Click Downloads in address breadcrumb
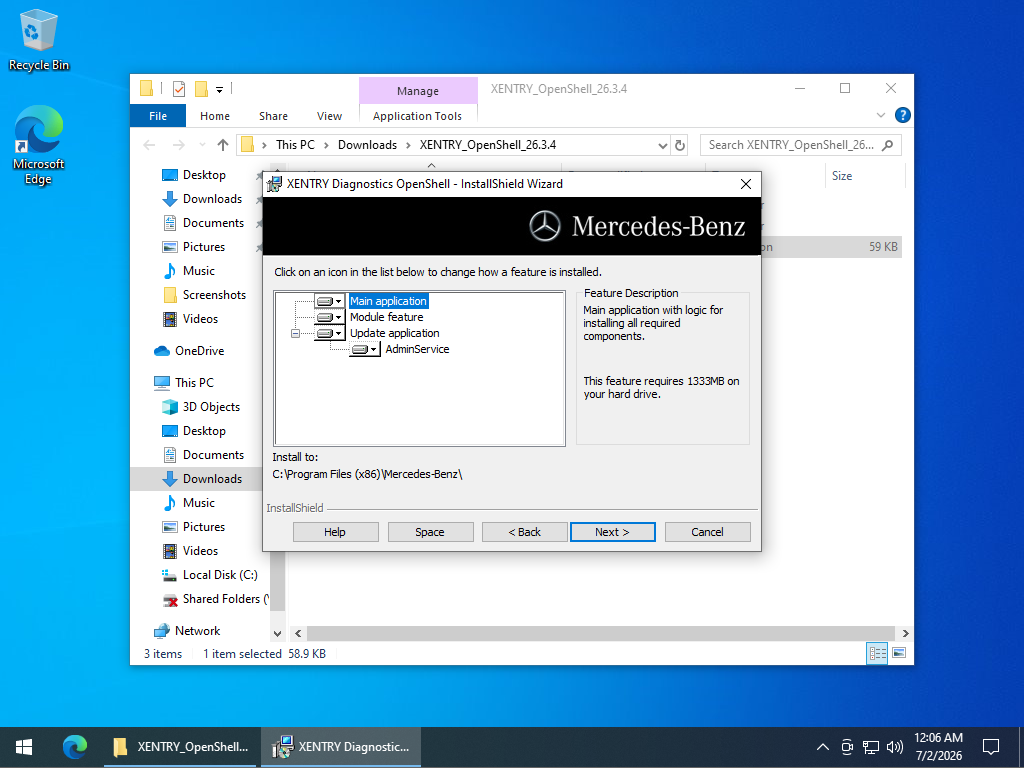Viewport: 1024px width, 768px height. pyautogui.click(x=367, y=145)
